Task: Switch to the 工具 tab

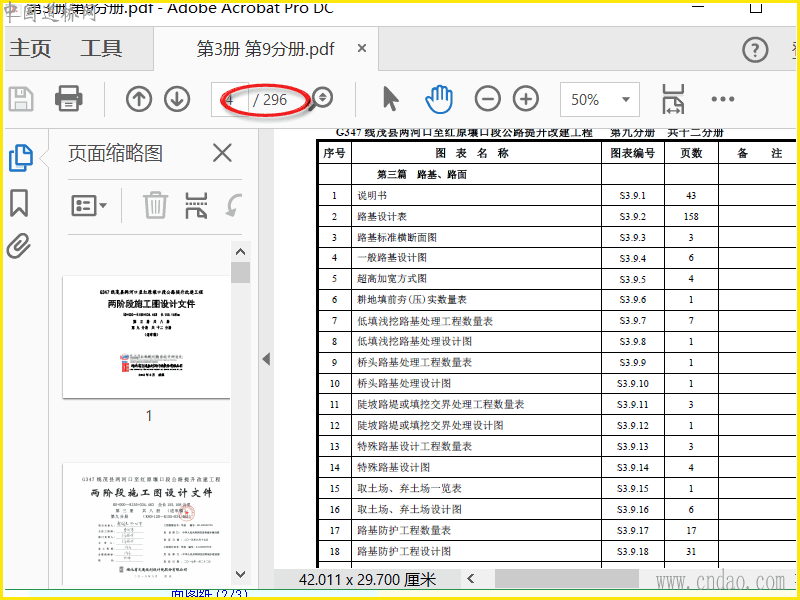Action: (x=101, y=48)
